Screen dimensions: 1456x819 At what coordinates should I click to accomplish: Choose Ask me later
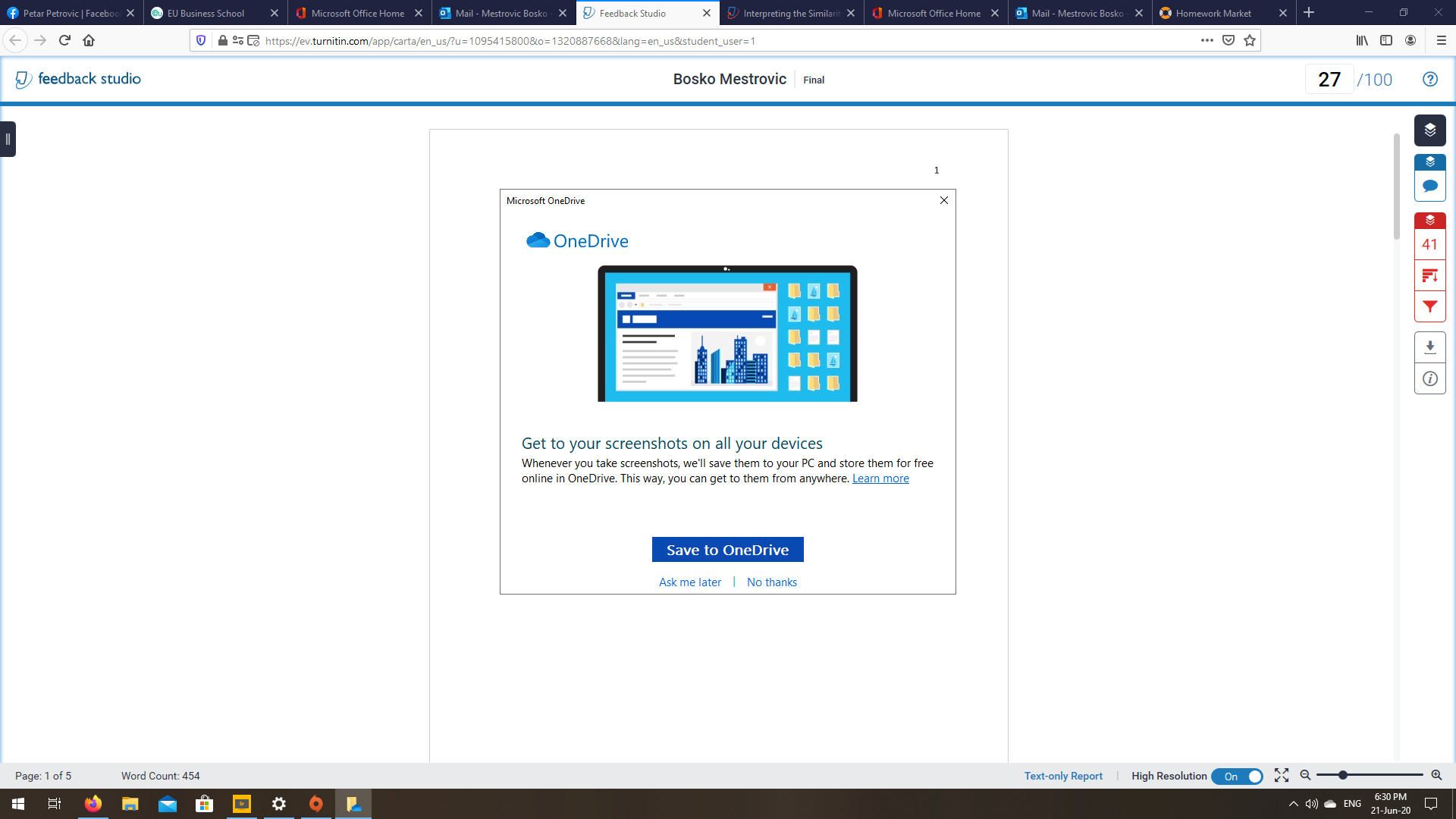(690, 582)
